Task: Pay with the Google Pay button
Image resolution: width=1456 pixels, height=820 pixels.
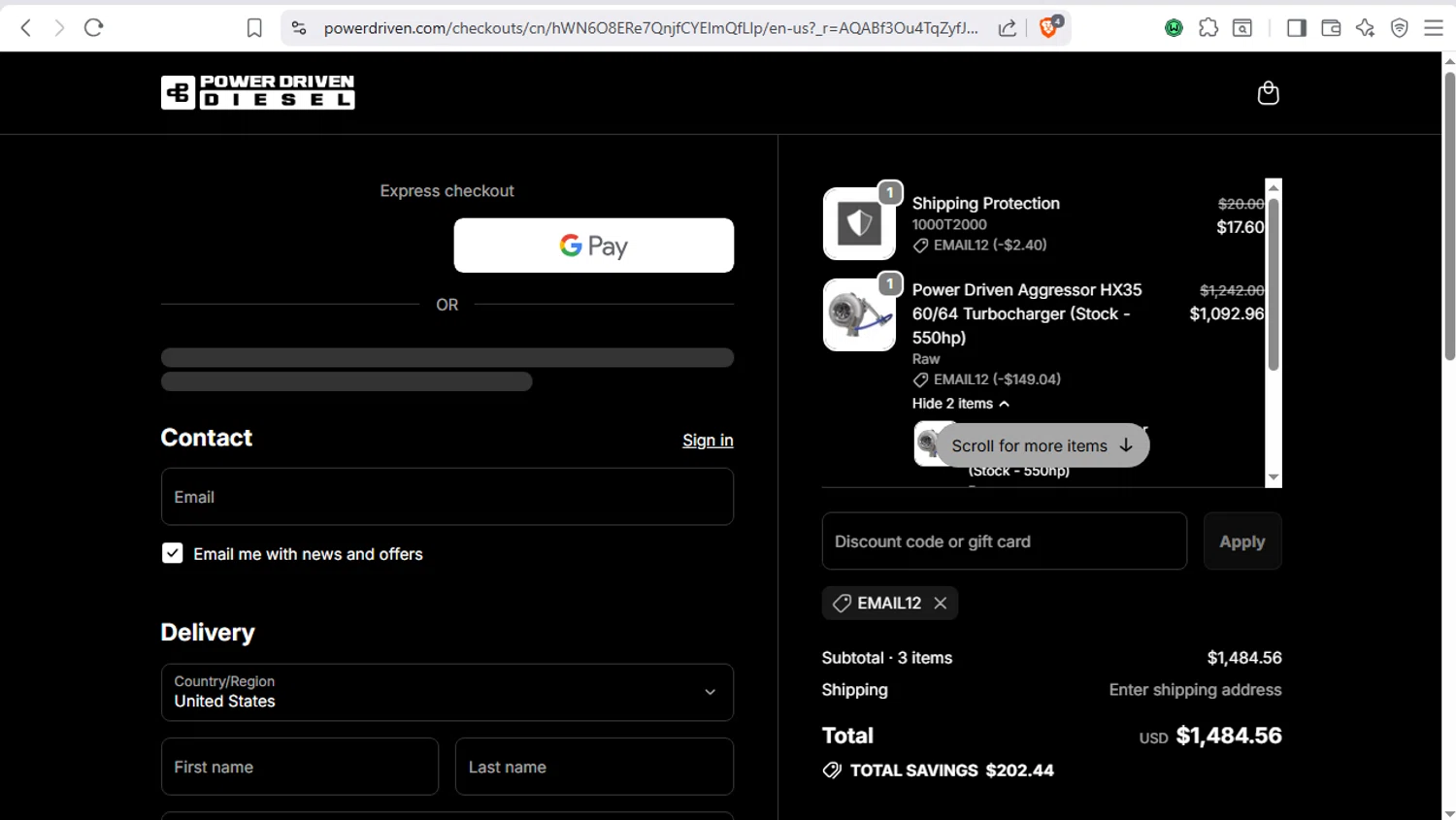Action: [593, 246]
